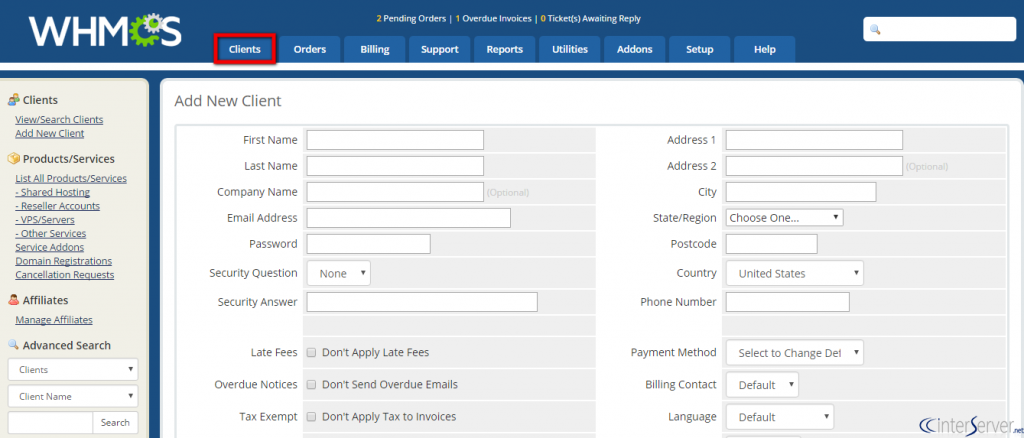Open Reseller Accounts link

(x=57, y=206)
